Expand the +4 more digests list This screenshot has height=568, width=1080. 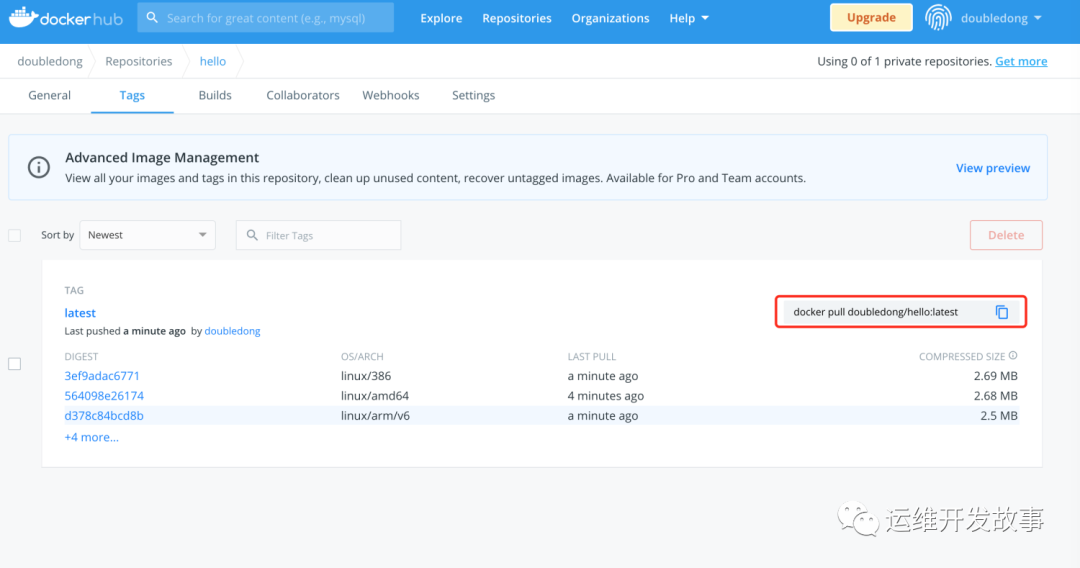tap(92, 437)
